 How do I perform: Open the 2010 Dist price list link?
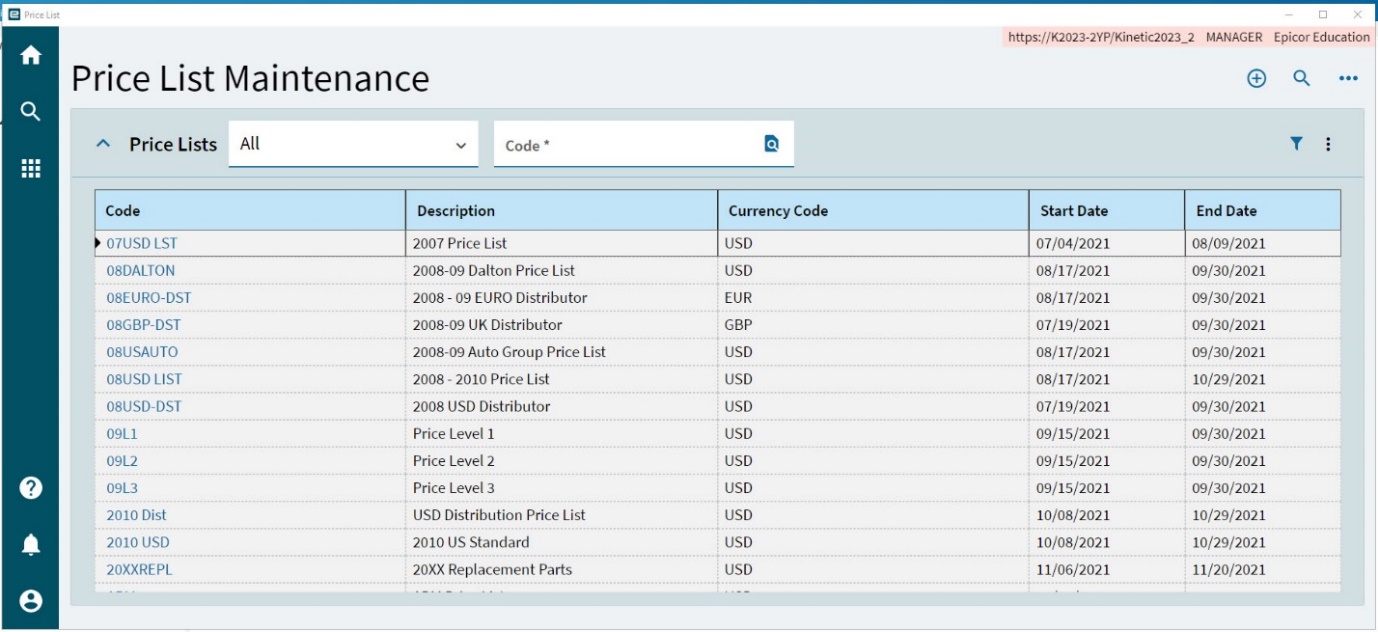(137, 515)
